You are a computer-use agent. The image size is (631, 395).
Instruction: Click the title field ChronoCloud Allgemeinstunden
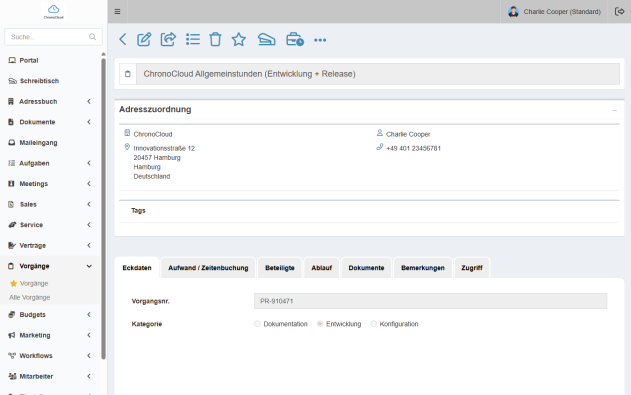(378, 74)
